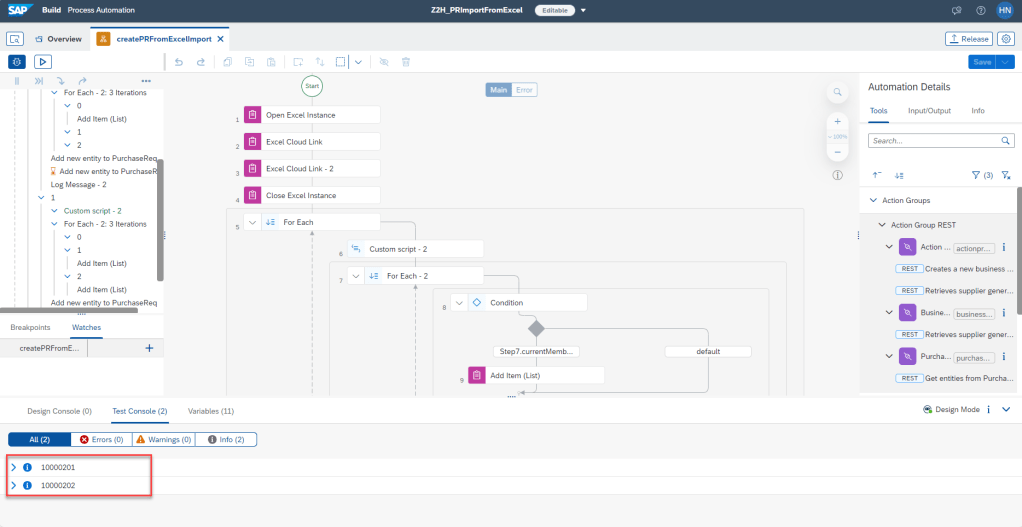Switch to the Variables (11) tab
Image resolution: width=1022 pixels, height=527 pixels.
(211, 411)
